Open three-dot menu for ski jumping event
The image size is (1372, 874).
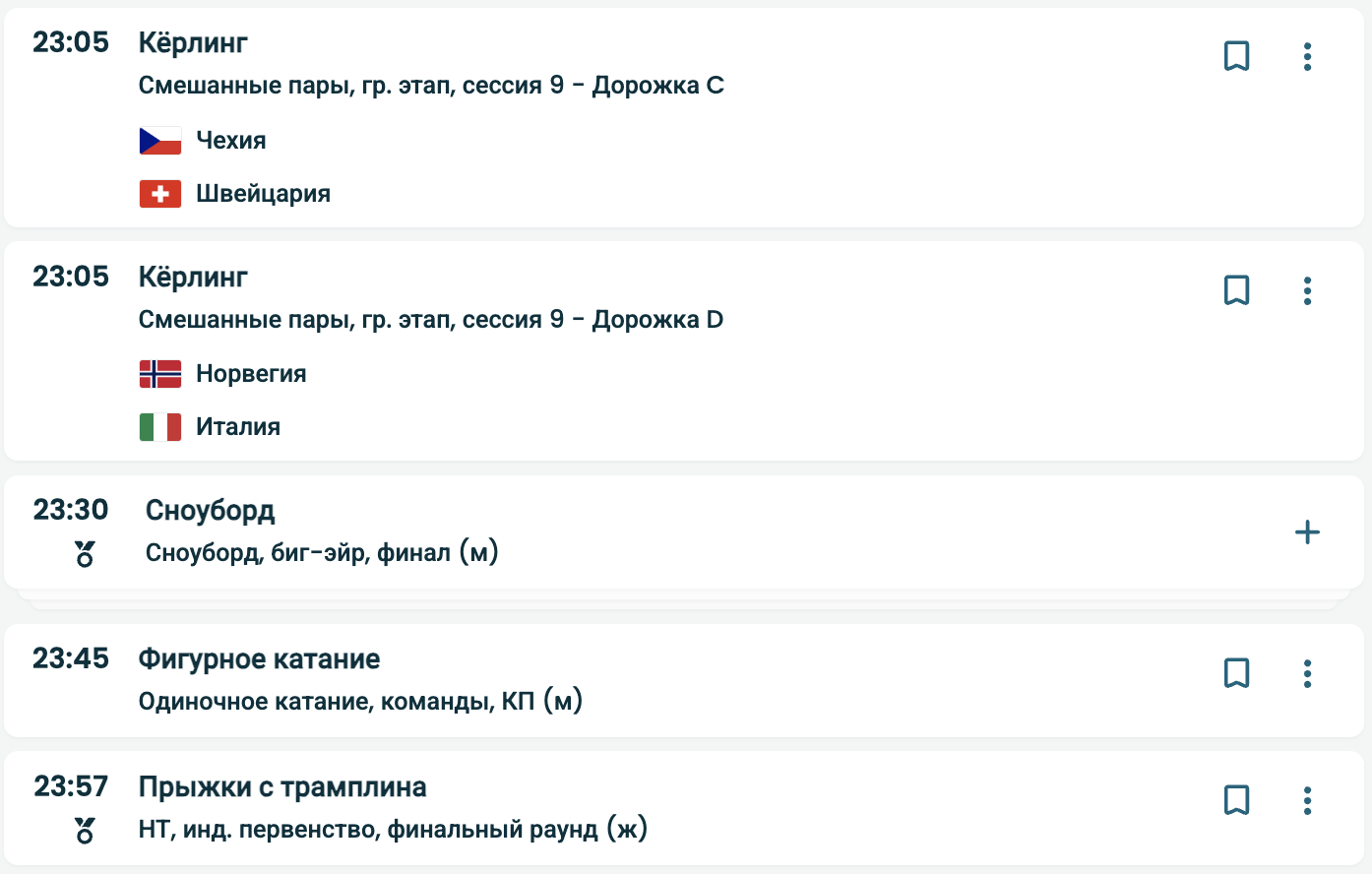pos(1307,800)
